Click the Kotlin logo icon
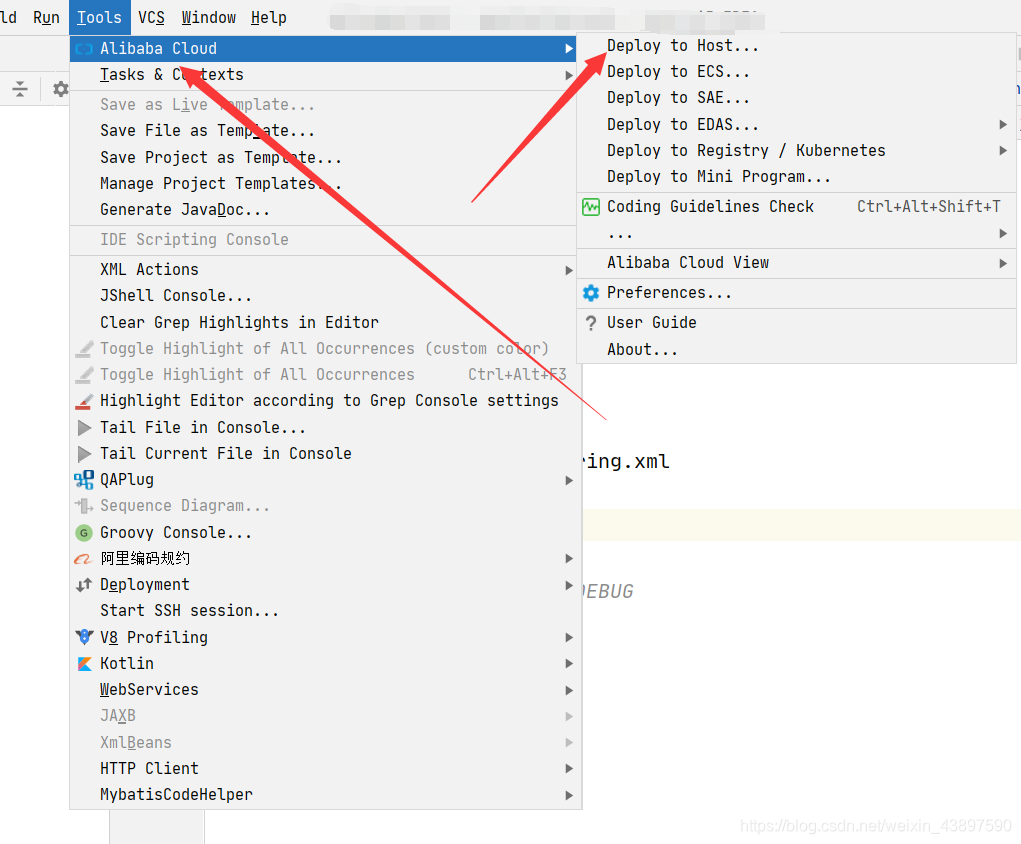Screen dimensions: 1021x844 click(x=84, y=664)
